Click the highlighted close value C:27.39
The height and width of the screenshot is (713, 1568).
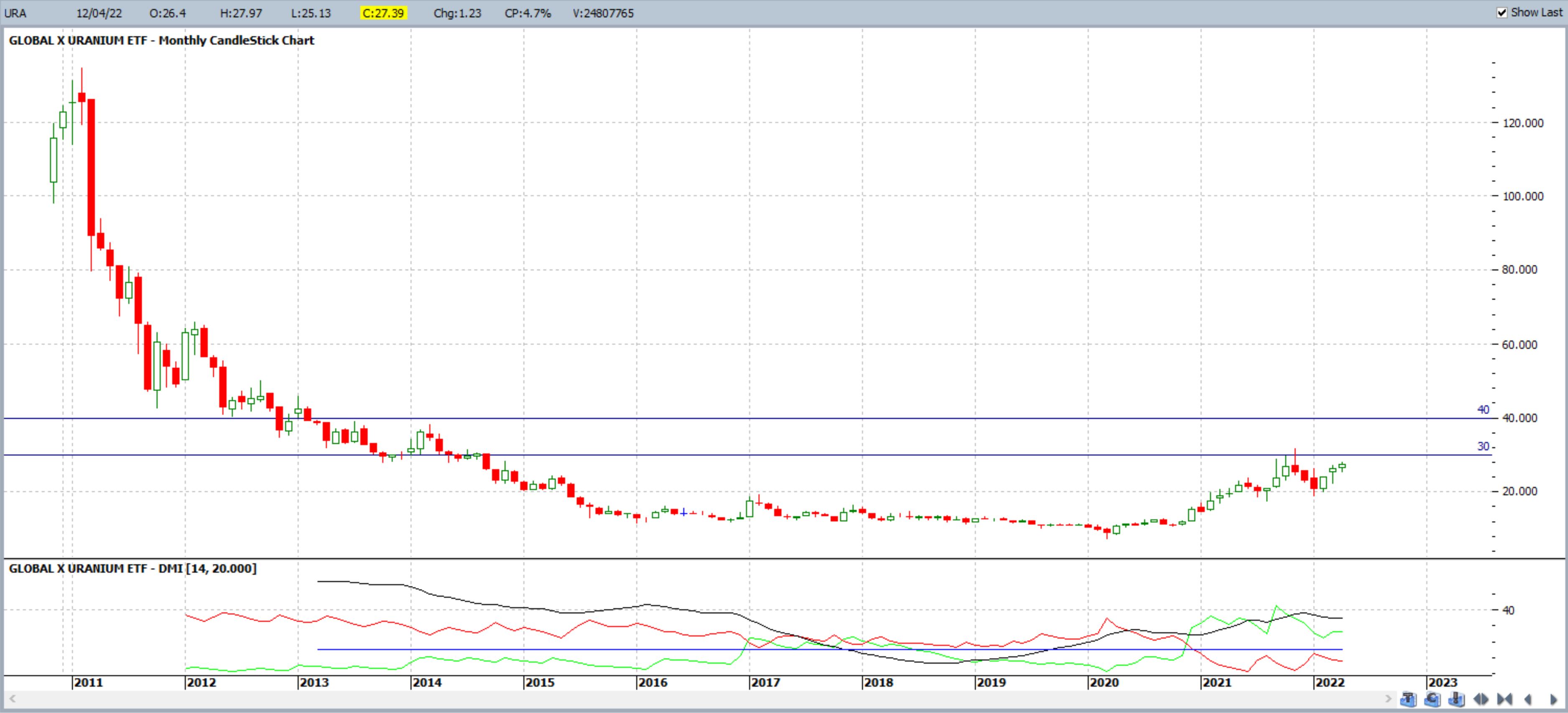pyautogui.click(x=383, y=13)
